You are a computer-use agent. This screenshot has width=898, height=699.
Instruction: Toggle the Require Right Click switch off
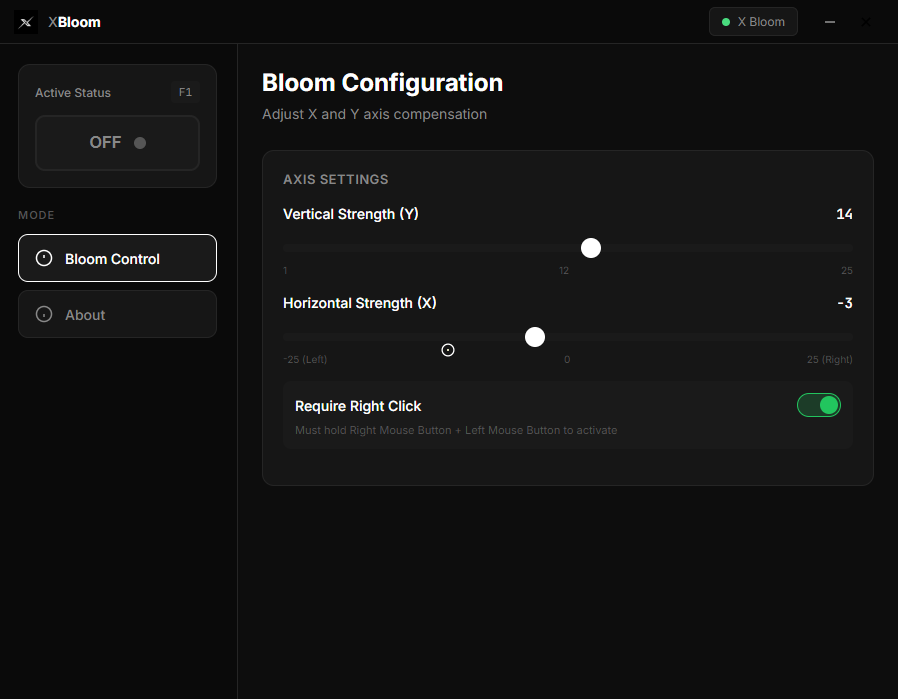pos(819,405)
